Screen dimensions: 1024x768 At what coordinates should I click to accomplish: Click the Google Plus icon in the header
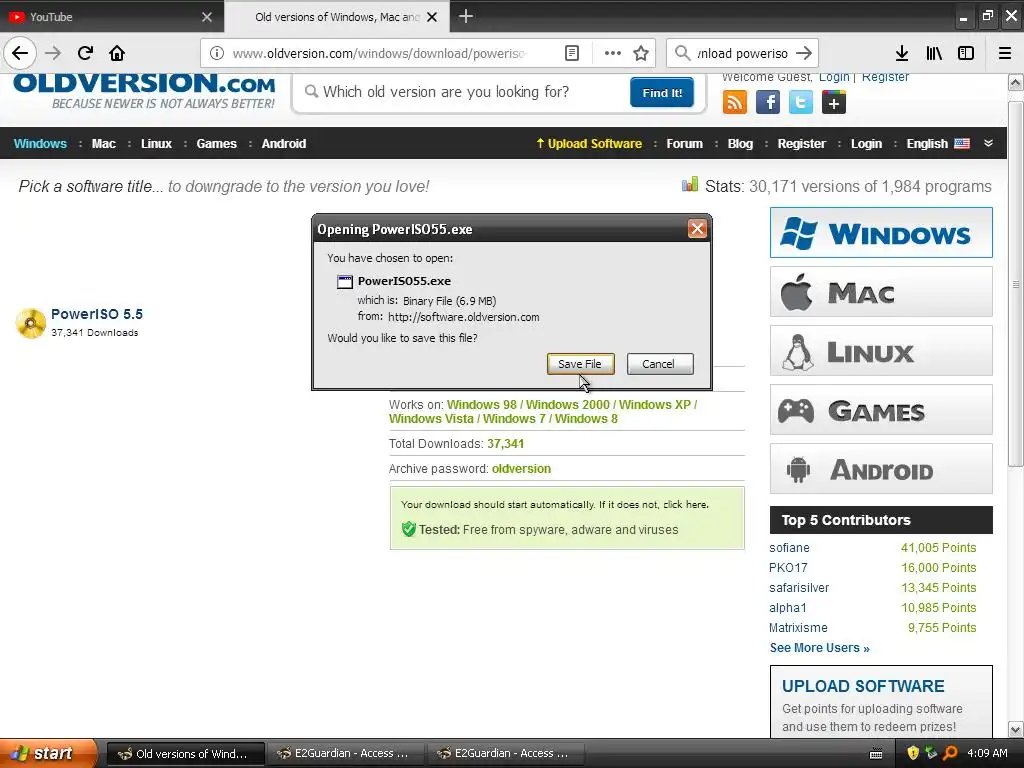pos(834,102)
